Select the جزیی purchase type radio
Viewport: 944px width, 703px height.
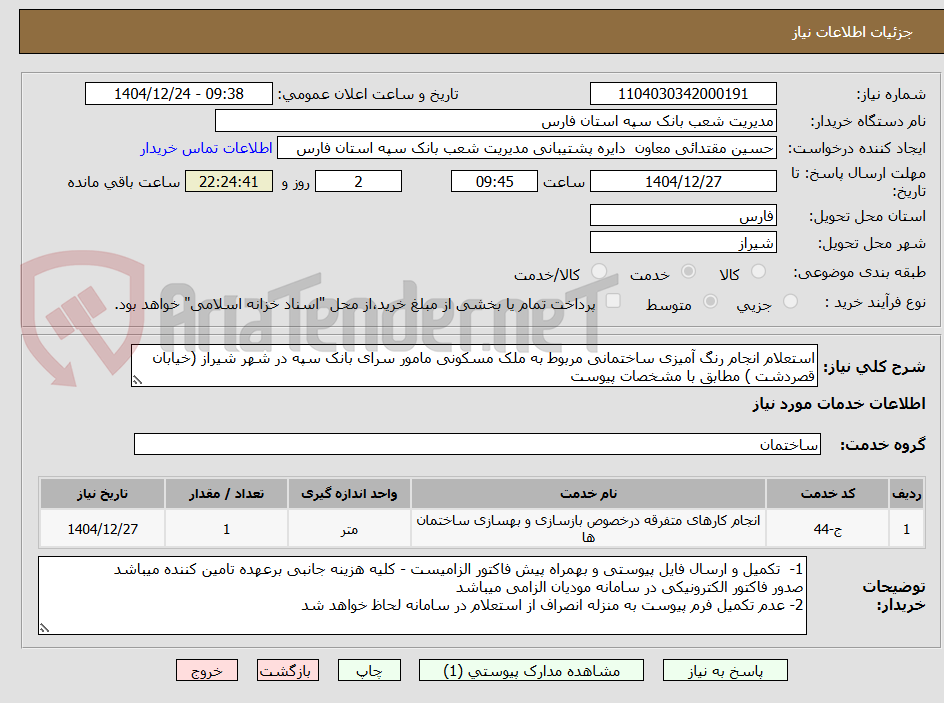click(790, 302)
